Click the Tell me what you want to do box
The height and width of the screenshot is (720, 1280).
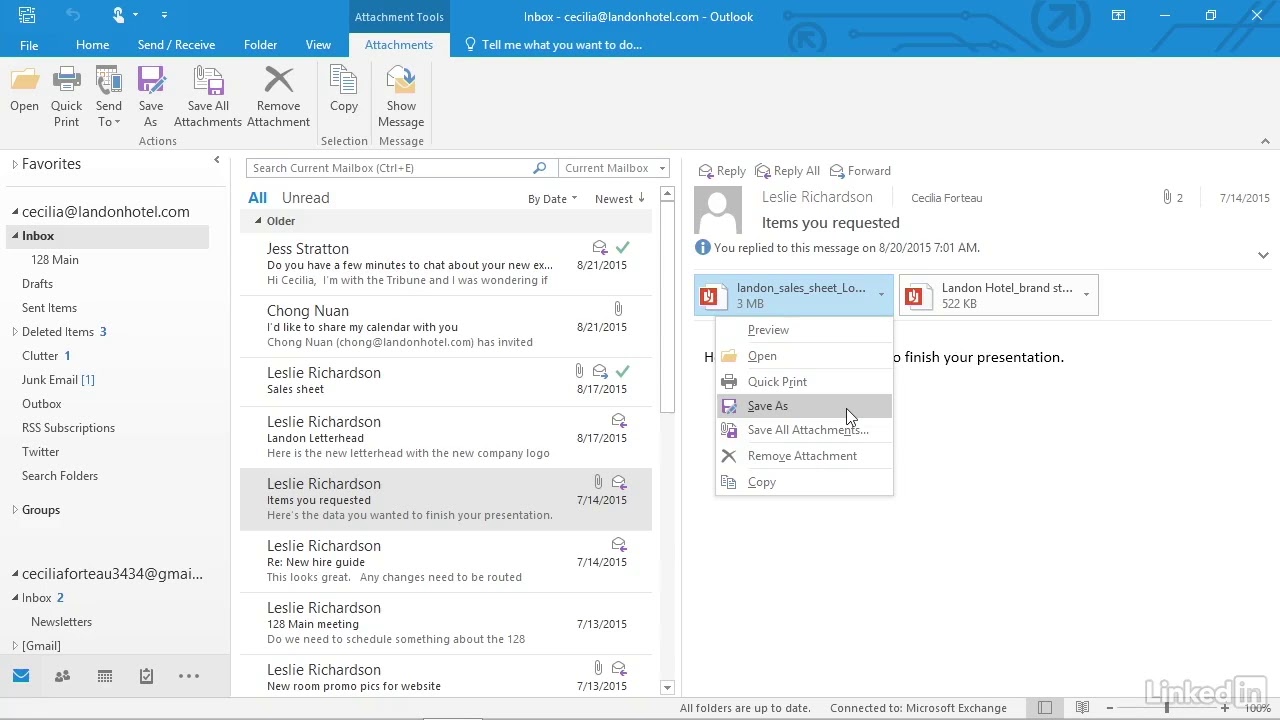(x=554, y=45)
